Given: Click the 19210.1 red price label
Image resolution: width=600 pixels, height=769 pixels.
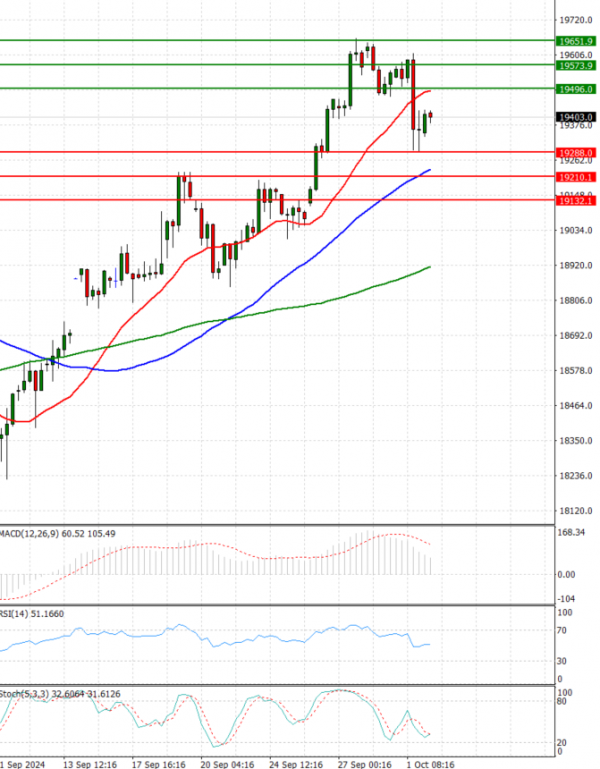Looking at the screenshot, I should pyautogui.click(x=575, y=177).
